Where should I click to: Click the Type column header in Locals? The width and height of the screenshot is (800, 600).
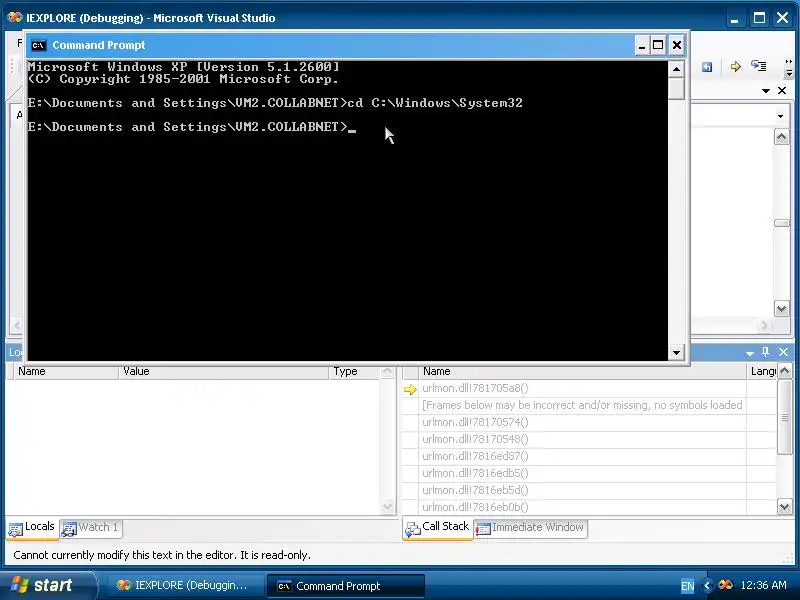tap(354, 371)
